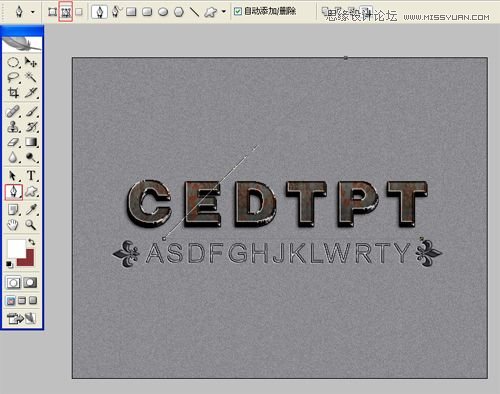Image resolution: width=500 pixels, height=394 pixels.
Task: Click path anchor point below letter E
Action: pyautogui.click(x=164, y=239)
